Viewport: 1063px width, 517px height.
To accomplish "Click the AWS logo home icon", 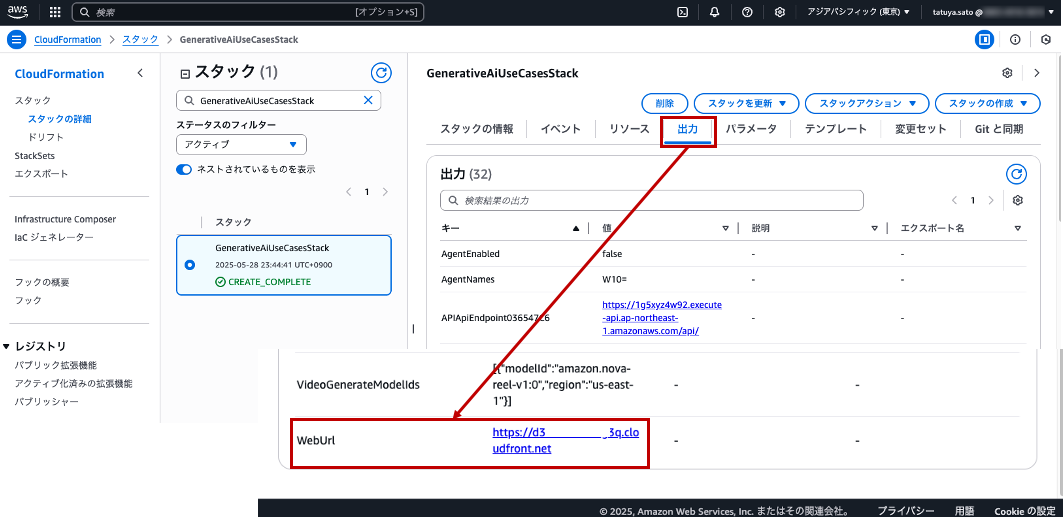I will click(18, 12).
